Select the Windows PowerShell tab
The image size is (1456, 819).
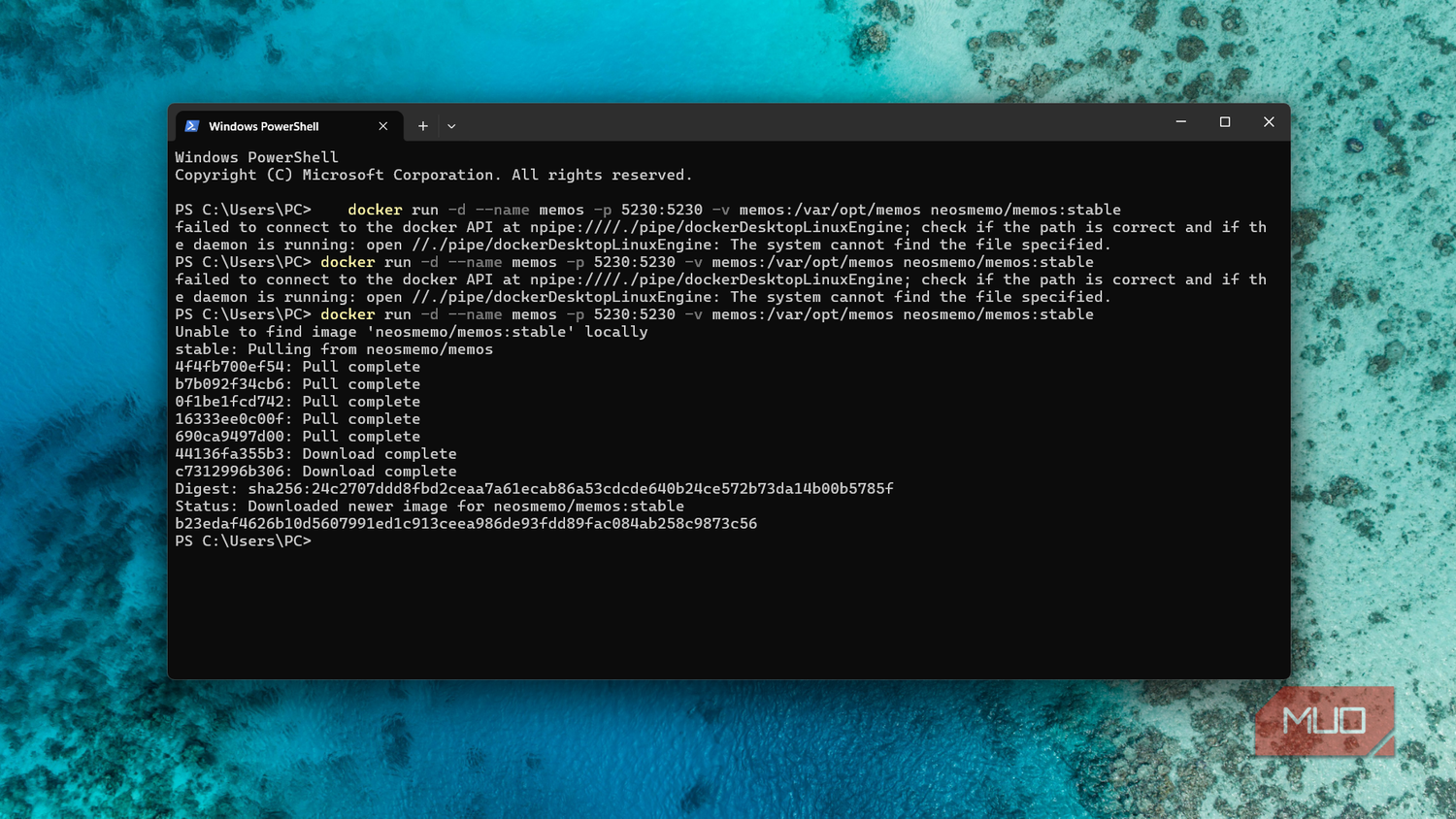[288, 126]
